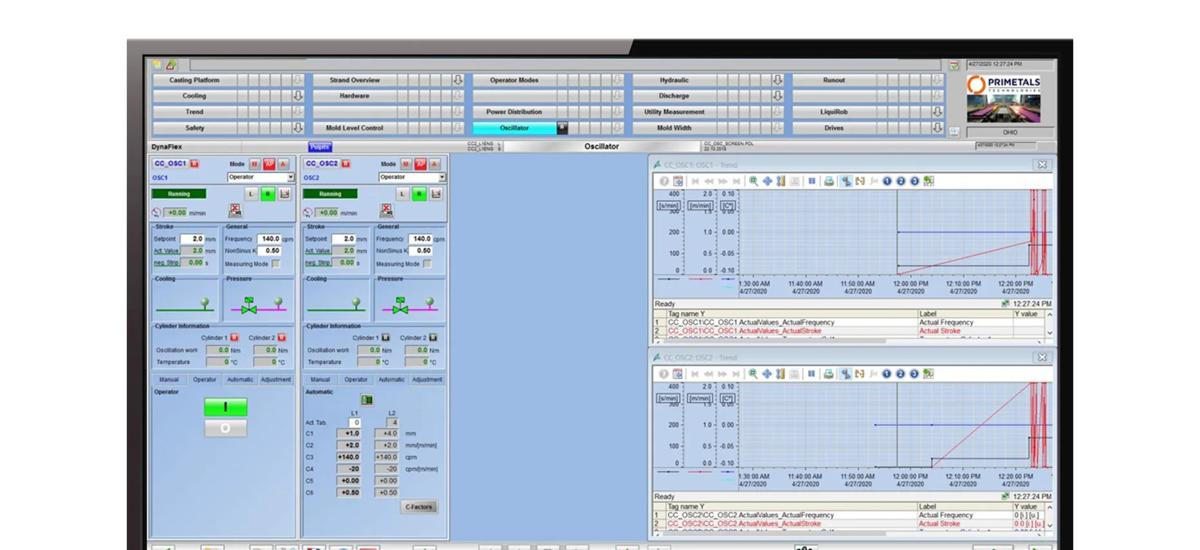Set OSC2 mode to M

tap(405, 164)
